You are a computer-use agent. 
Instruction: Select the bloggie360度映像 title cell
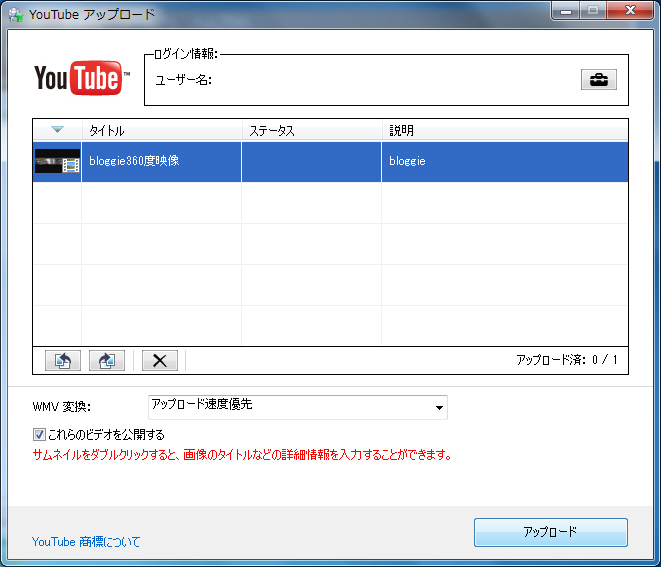coord(161,162)
